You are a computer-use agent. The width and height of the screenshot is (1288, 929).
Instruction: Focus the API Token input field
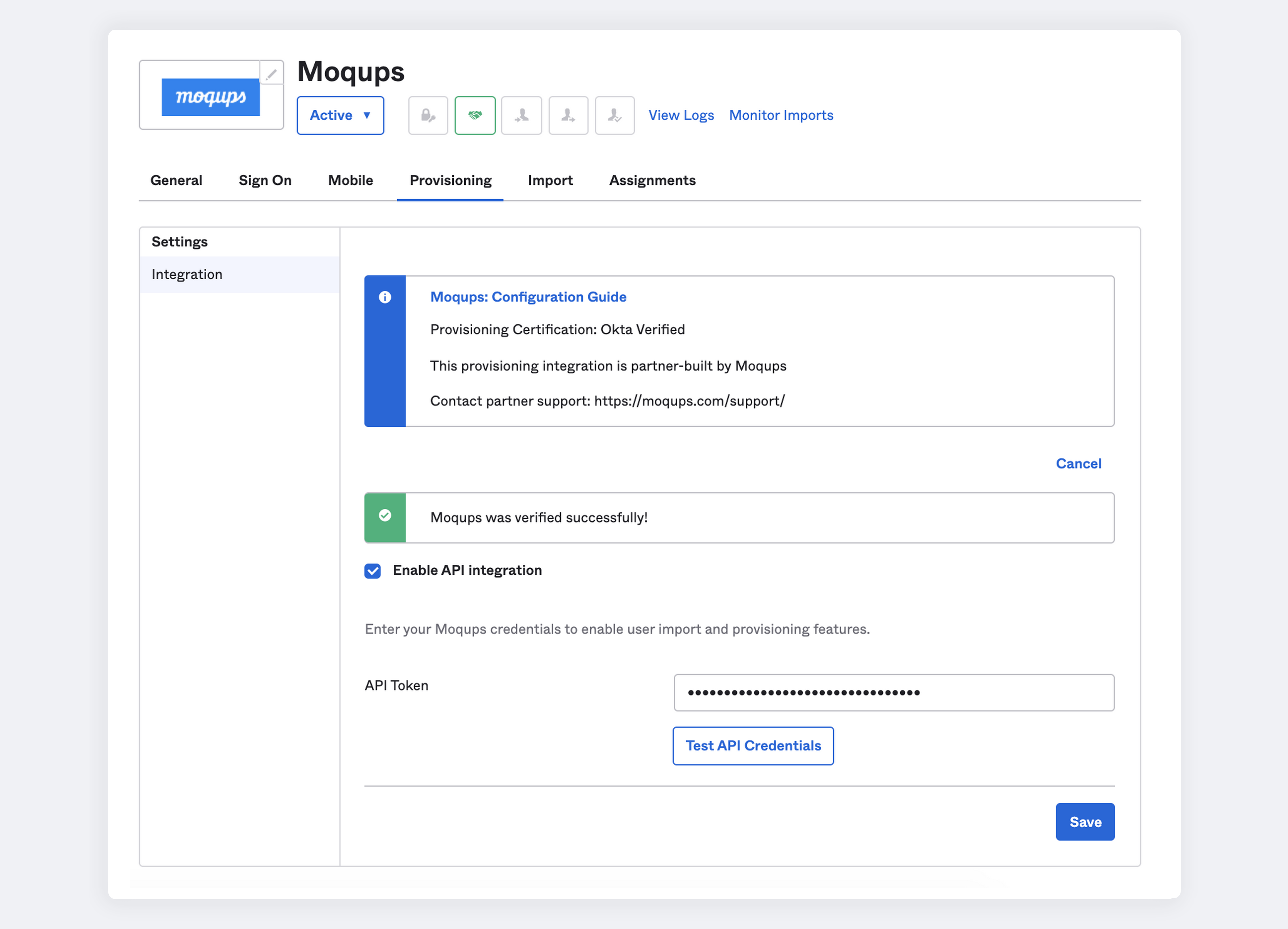click(x=893, y=692)
